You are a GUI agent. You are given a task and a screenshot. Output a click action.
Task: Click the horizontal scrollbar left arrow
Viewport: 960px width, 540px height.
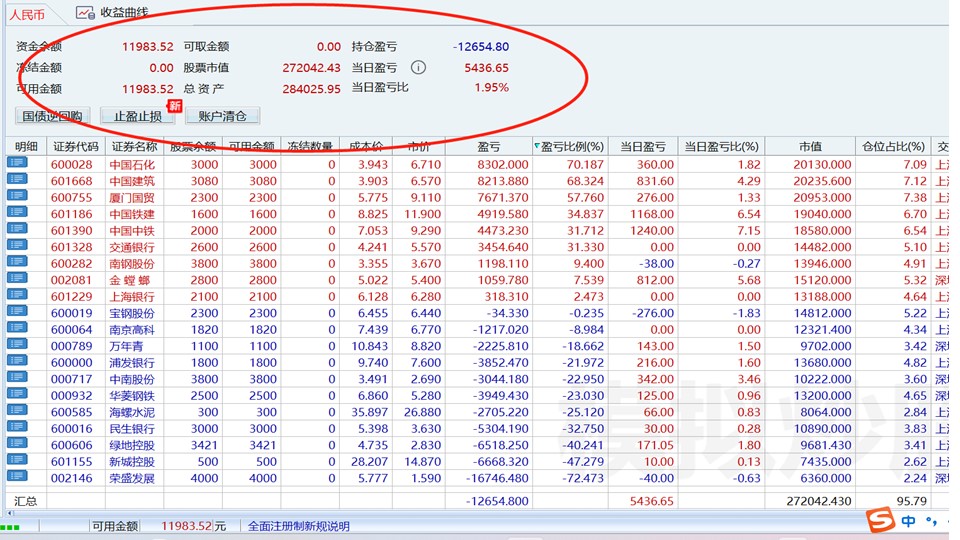(10, 513)
